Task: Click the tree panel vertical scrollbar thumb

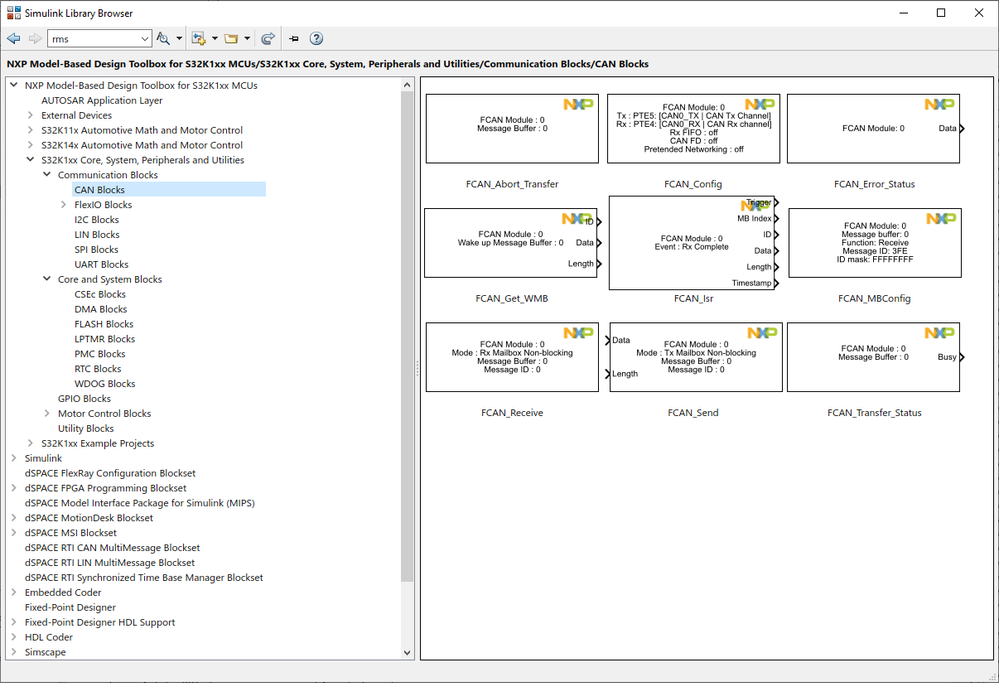Action: [x=407, y=336]
